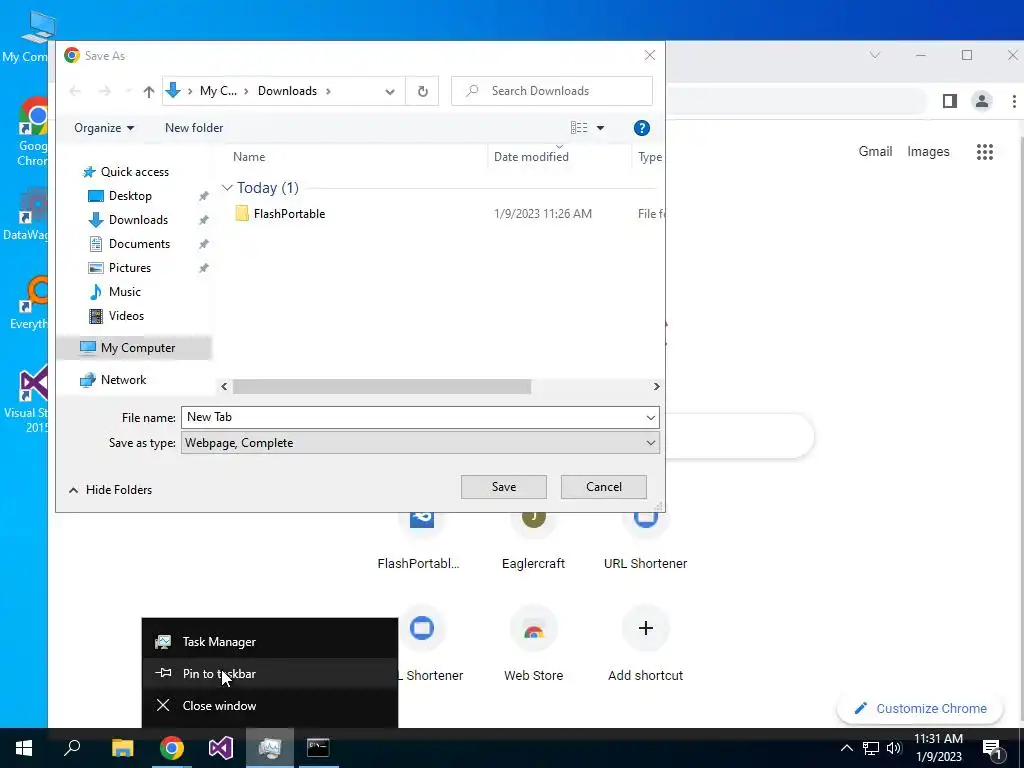Choose Pin to taskbar in jump list
Viewport: 1024px width, 768px height.
click(x=270, y=674)
